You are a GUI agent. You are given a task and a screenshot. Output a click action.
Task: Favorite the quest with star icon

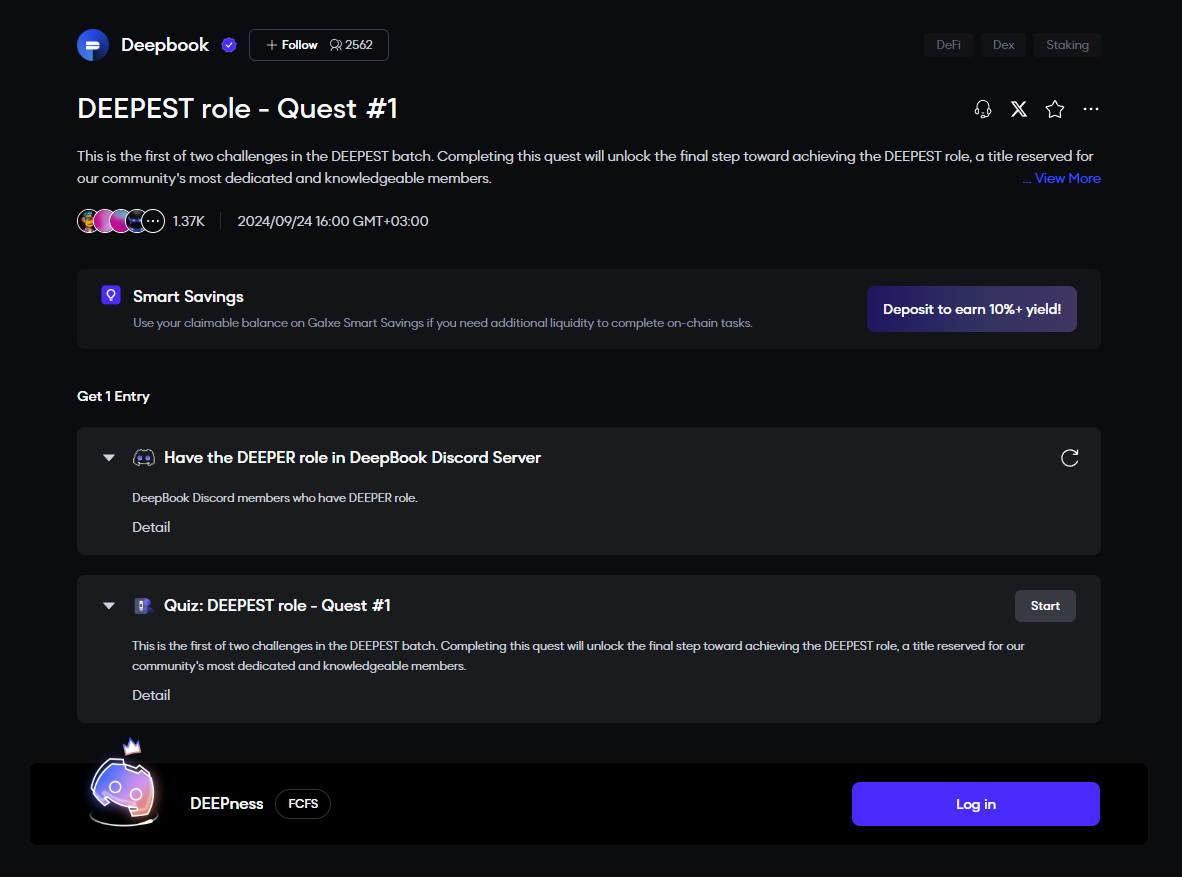(1055, 109)
